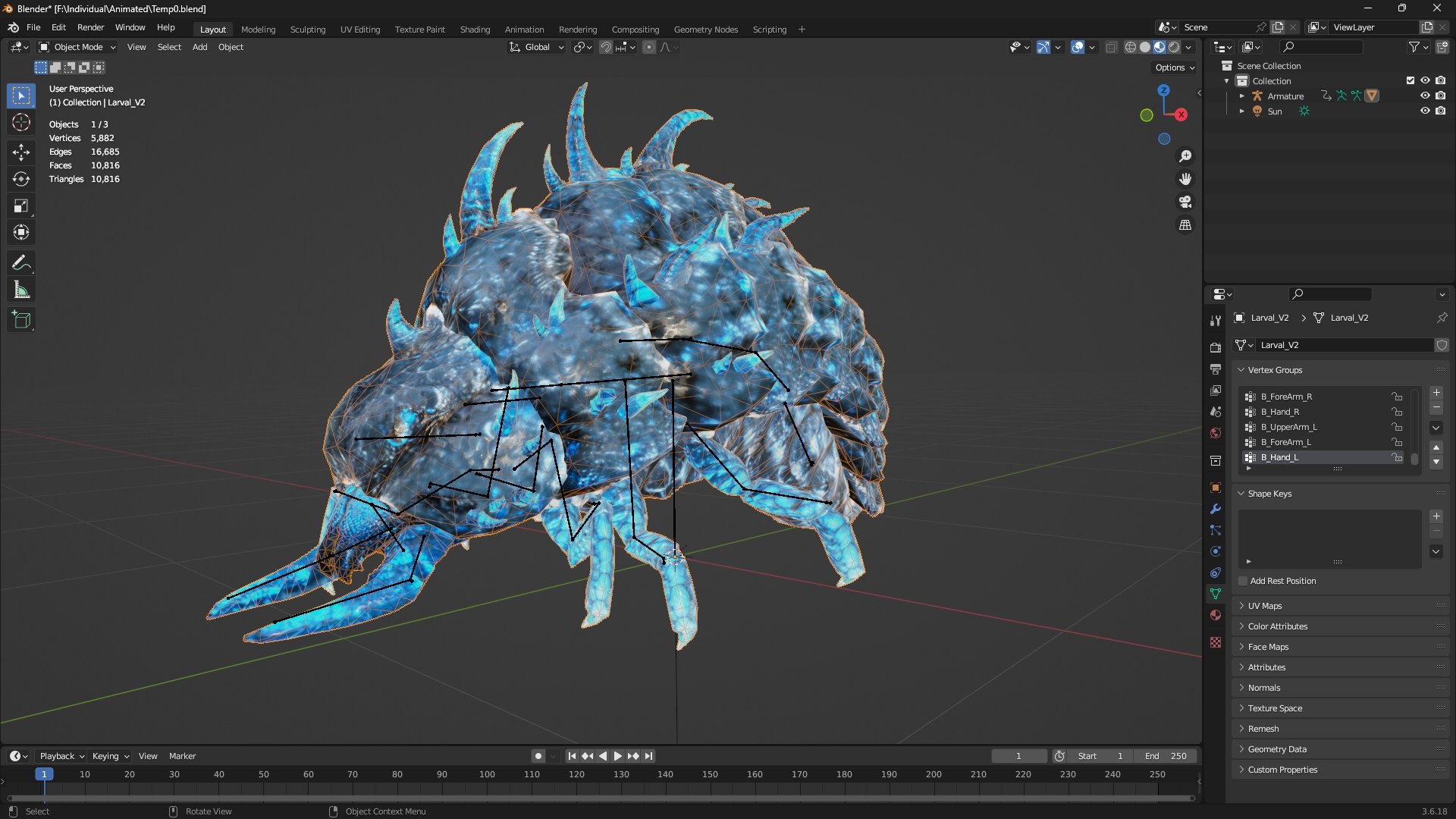
Task: Toggle Armature render camera icon
Action: click(1441, 96)
